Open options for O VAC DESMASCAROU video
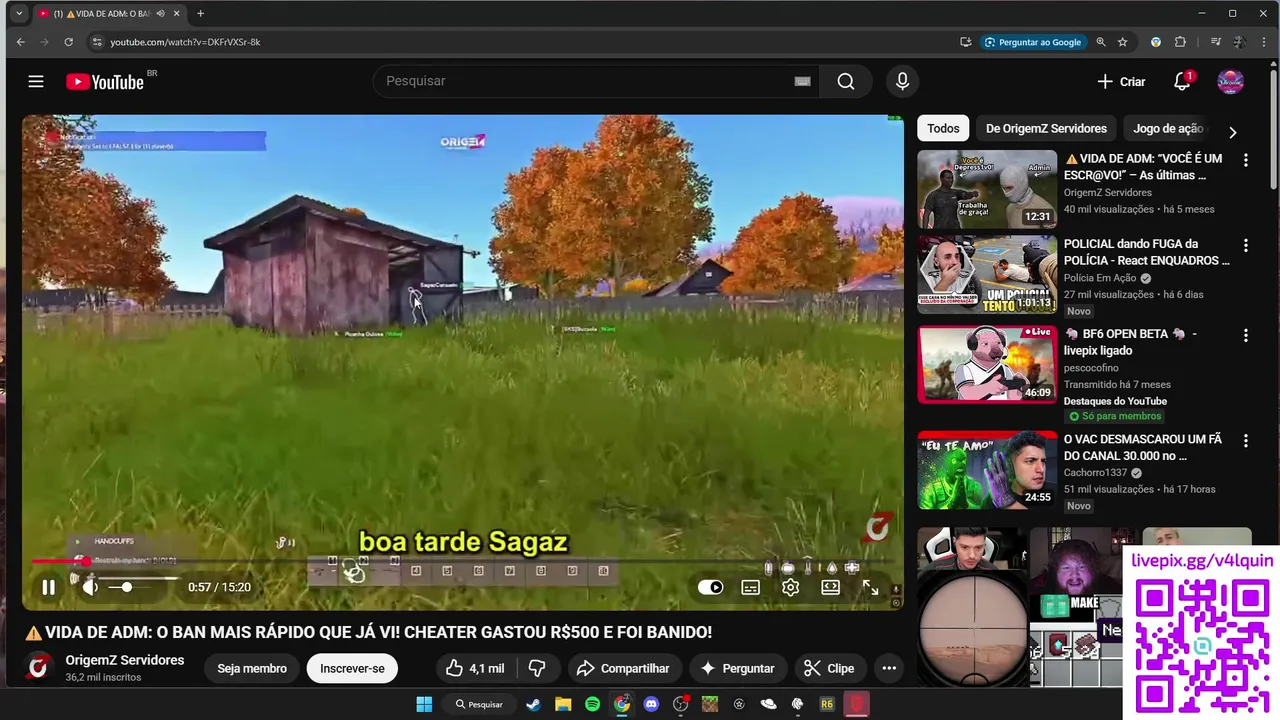 coord(1245,441)
